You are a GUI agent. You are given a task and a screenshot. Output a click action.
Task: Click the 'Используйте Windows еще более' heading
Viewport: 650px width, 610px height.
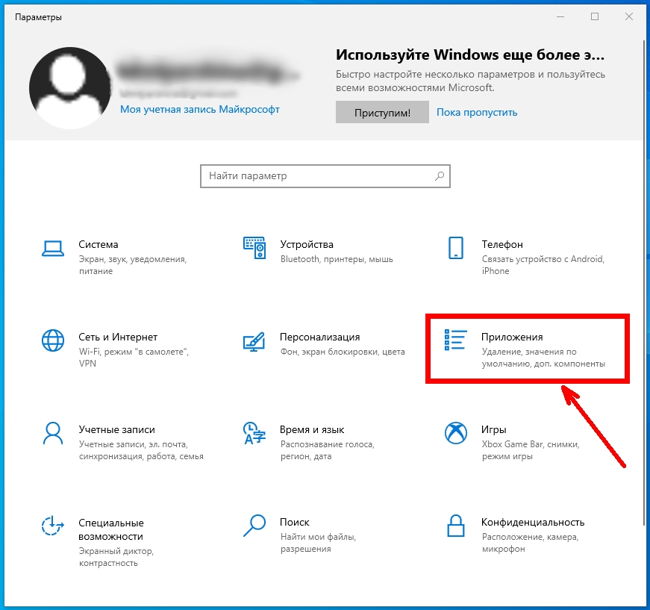[470, 55]
